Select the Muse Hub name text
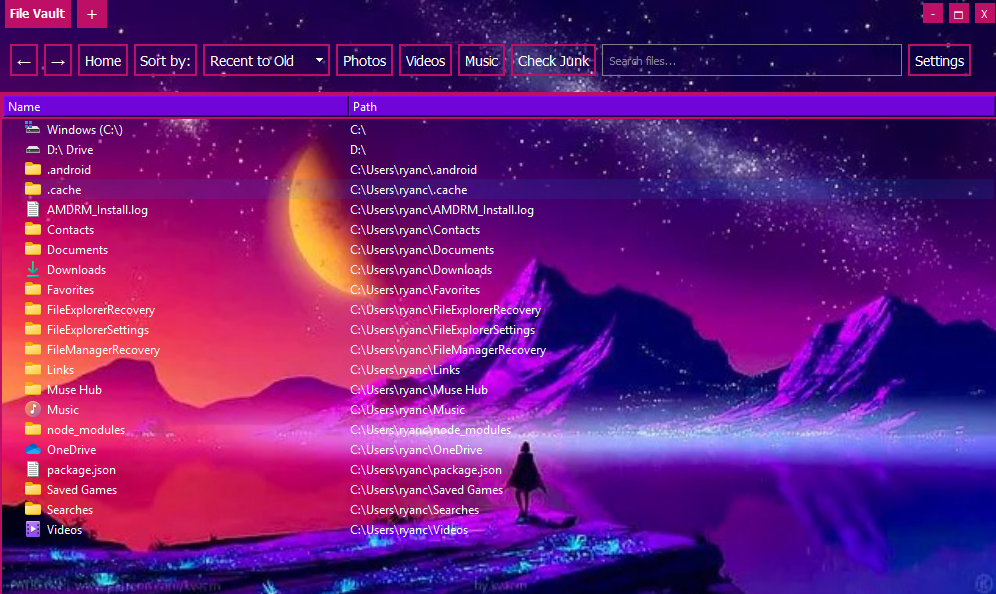This screenshot has width=996, height=594. point(74,389)
